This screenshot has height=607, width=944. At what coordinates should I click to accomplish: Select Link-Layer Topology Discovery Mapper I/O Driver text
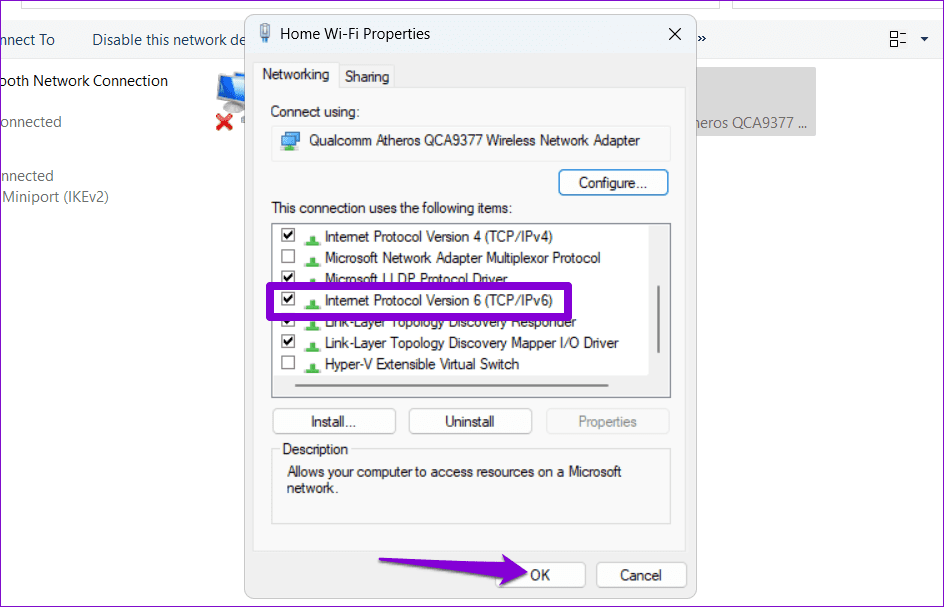pyautogui.click(x=471, y=343)
